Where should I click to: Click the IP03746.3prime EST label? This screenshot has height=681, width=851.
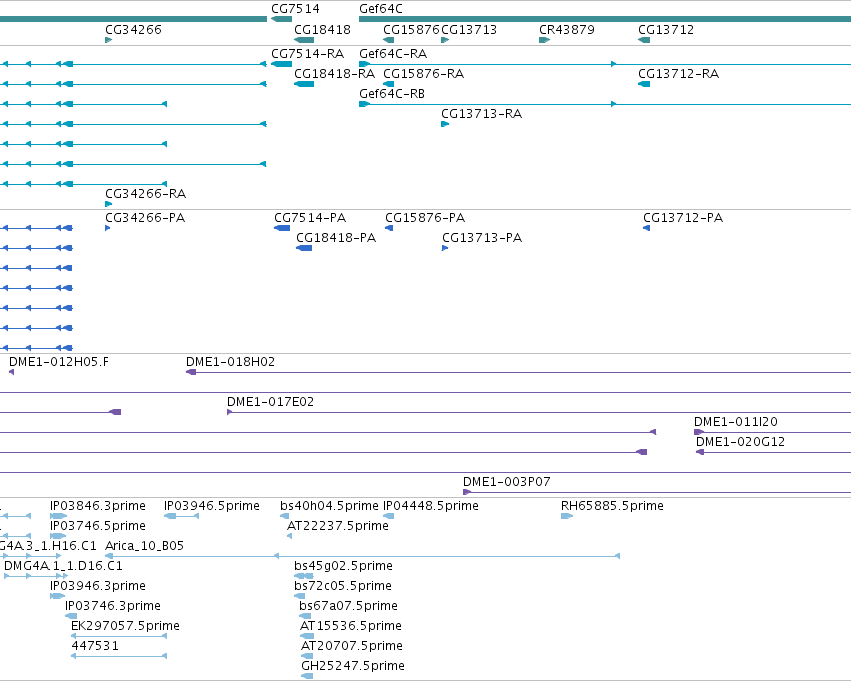point(113,606)
